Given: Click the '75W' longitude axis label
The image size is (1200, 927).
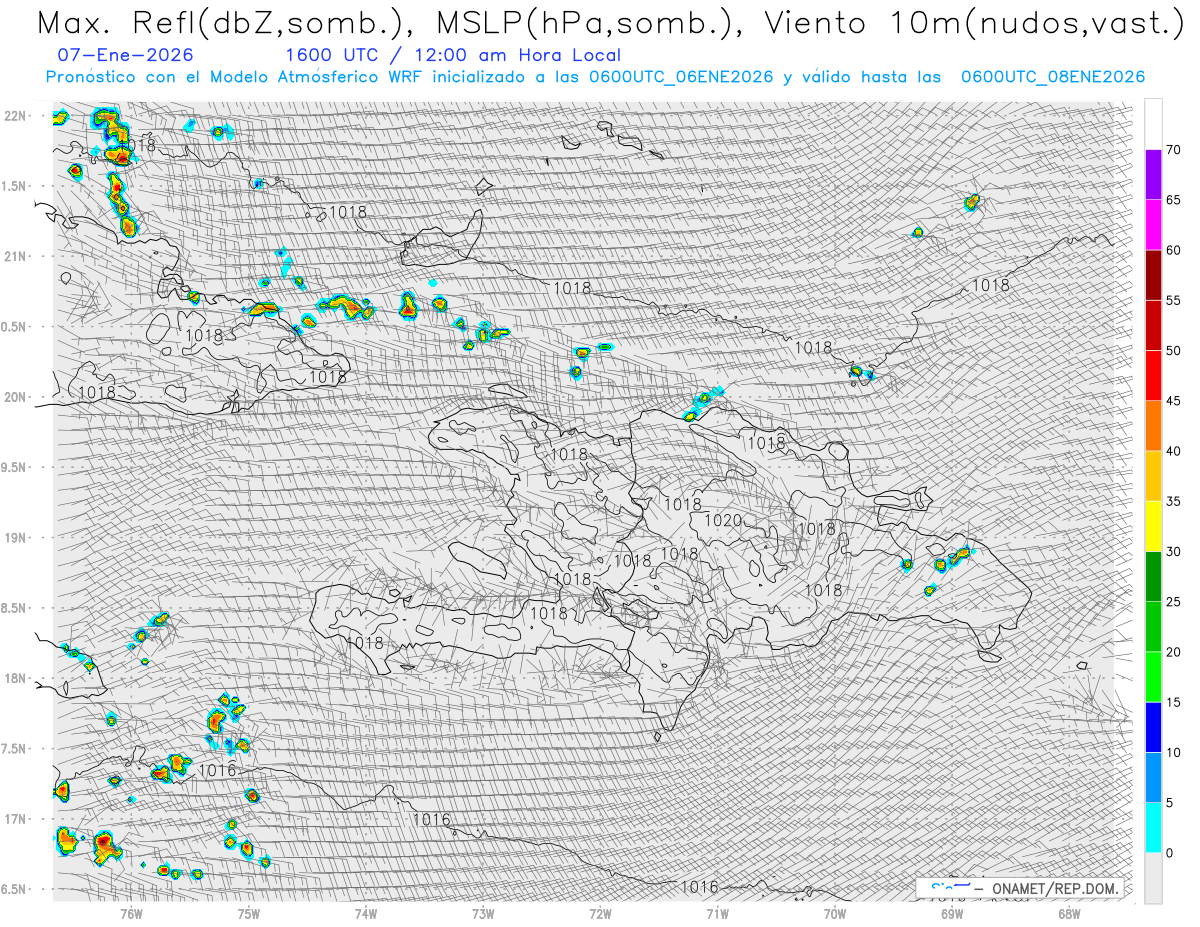Looking at the screenshot, I should [x=248, y=913].
